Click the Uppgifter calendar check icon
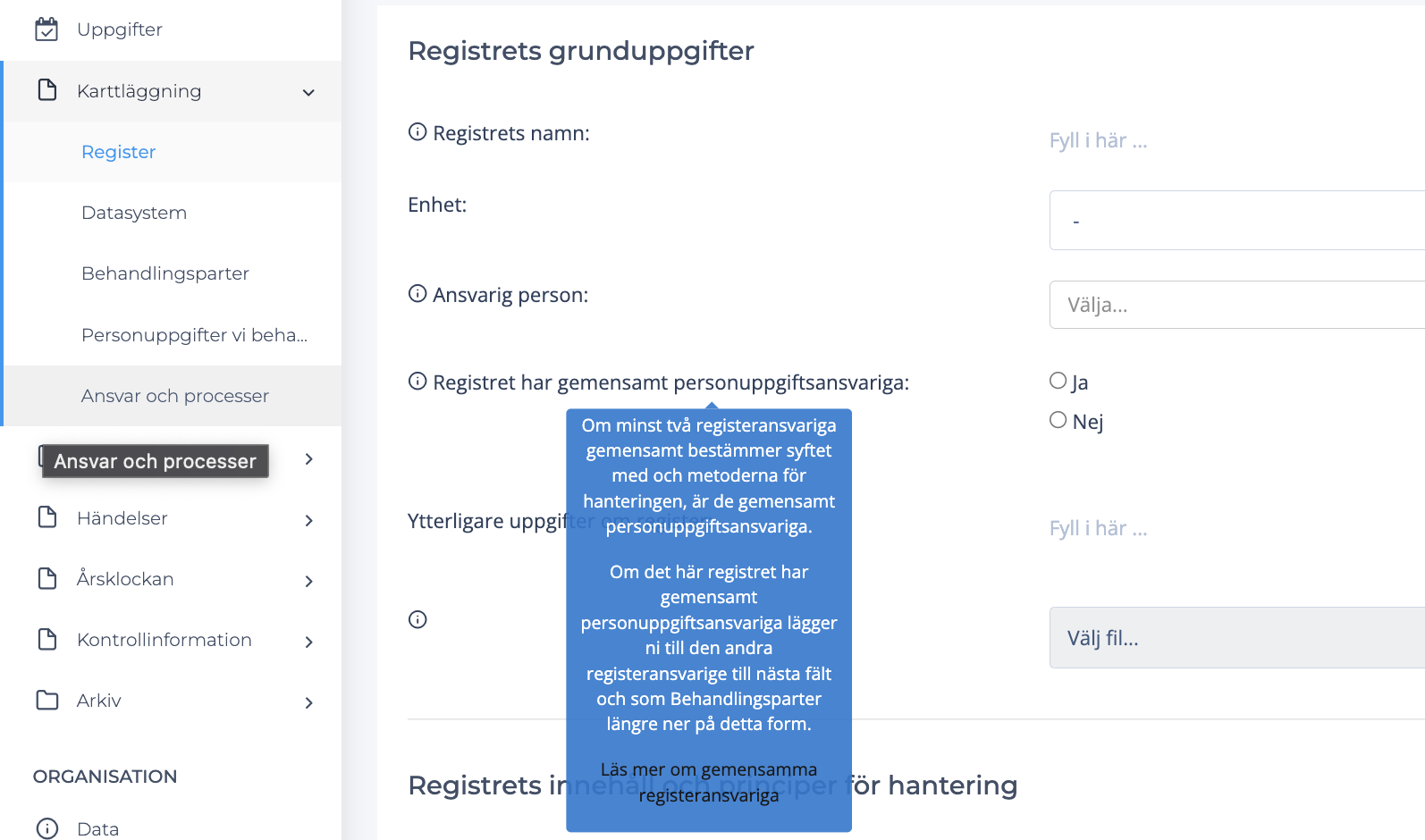 click(x=46, y=29)
